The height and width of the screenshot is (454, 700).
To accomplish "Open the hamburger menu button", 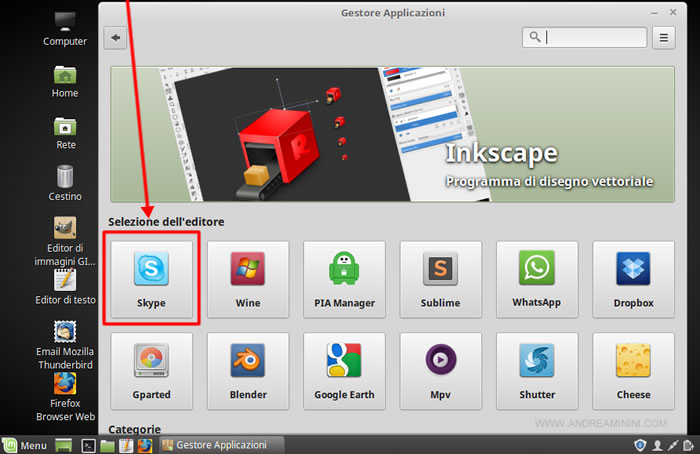I will 664,38.
